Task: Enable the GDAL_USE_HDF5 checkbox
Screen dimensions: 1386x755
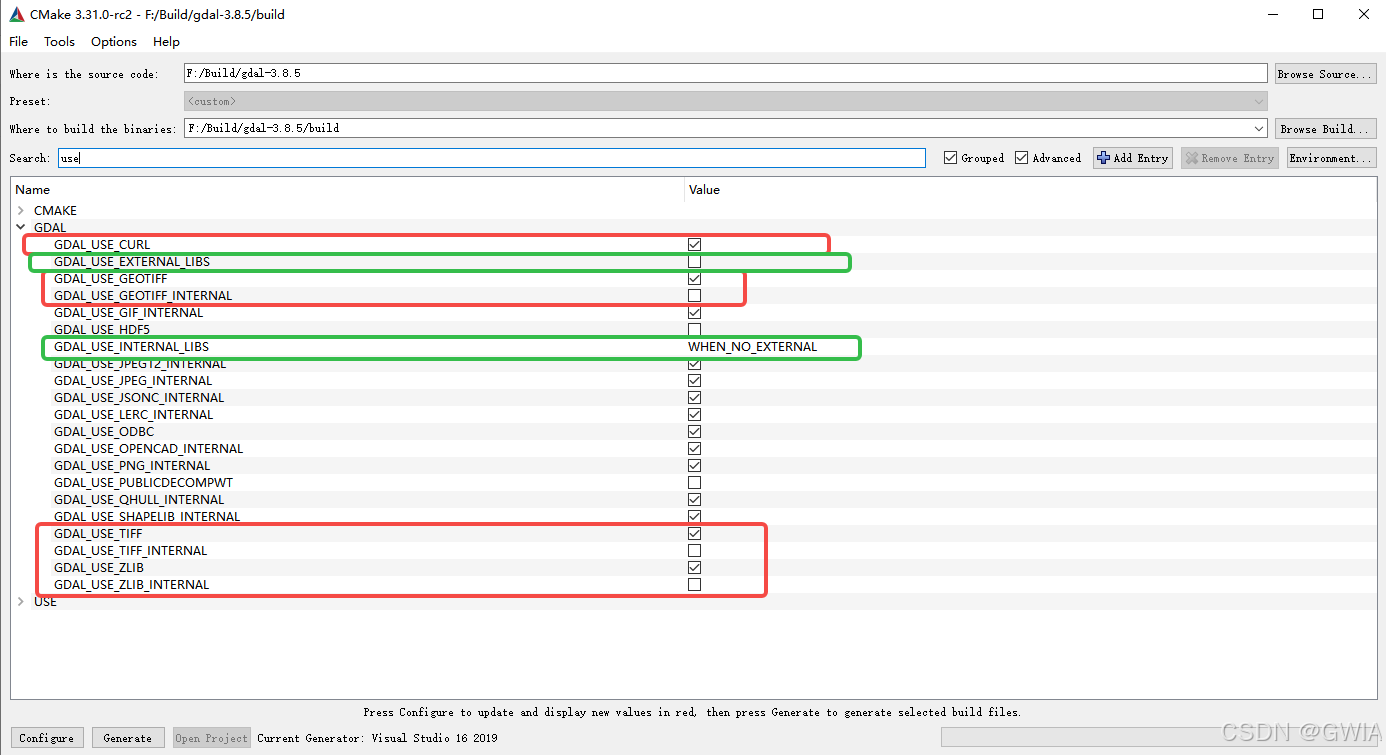Action: pyautogui.click(x=694, y=330)
